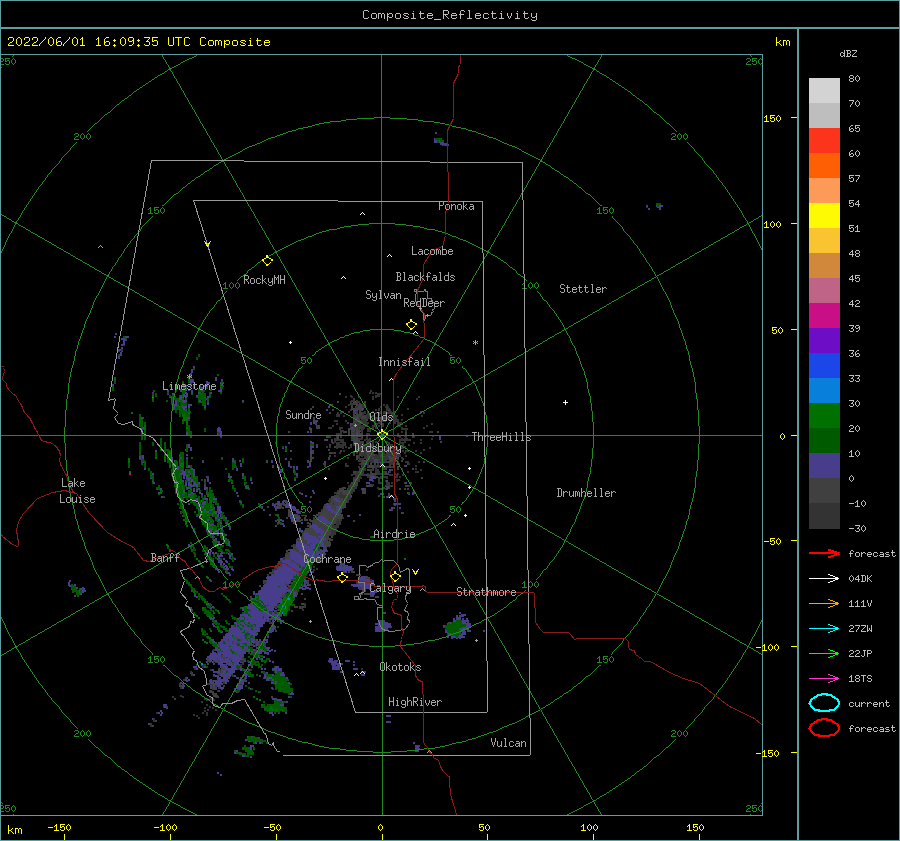
Task: Click the white 04DK arrow icon
Action: (x=824, y=578)
